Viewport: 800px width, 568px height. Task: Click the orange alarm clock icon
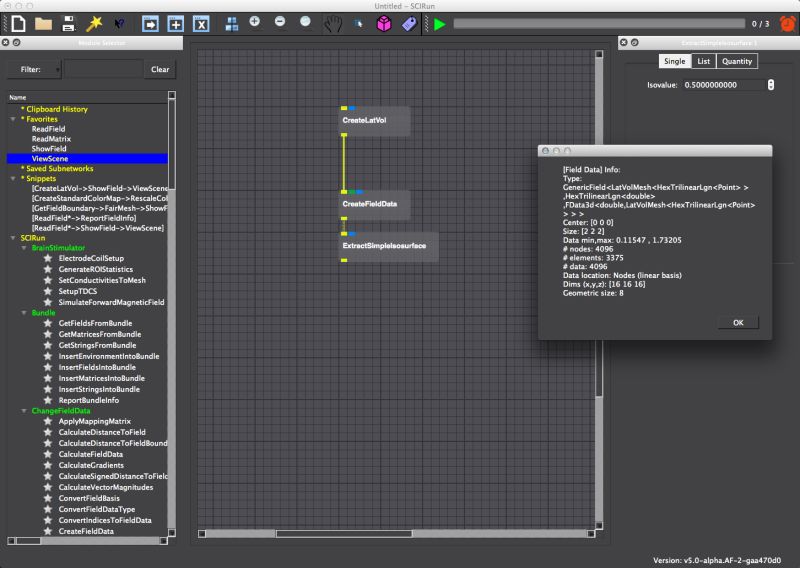pos(788,23)
